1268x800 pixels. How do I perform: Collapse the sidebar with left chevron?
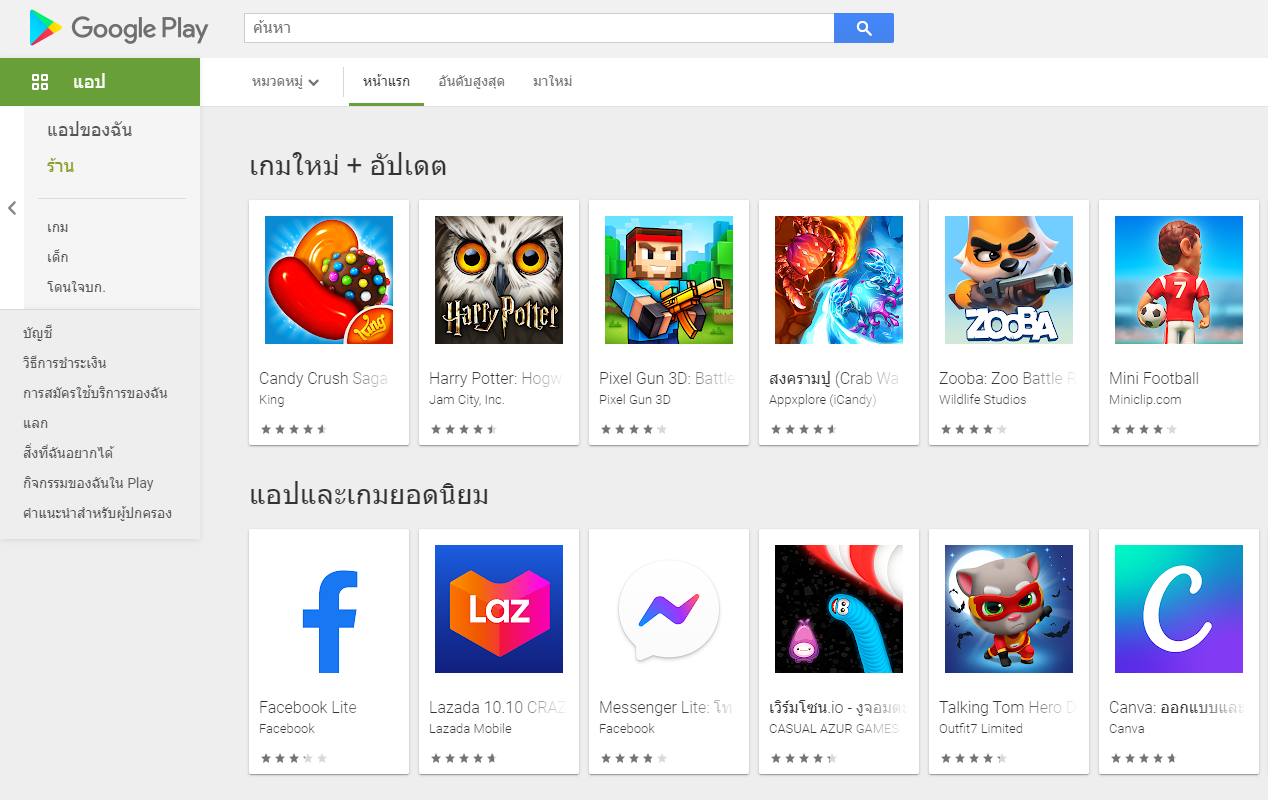[x=12, y=208]
